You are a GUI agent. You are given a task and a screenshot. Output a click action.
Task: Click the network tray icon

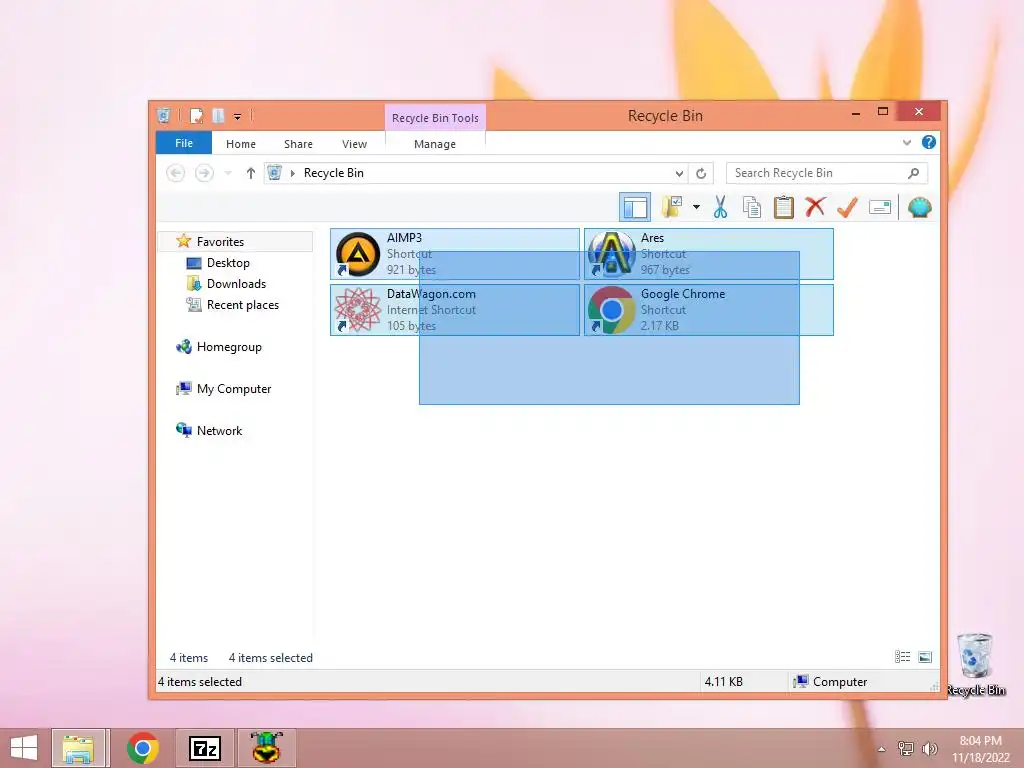click(x=906, y=748)
